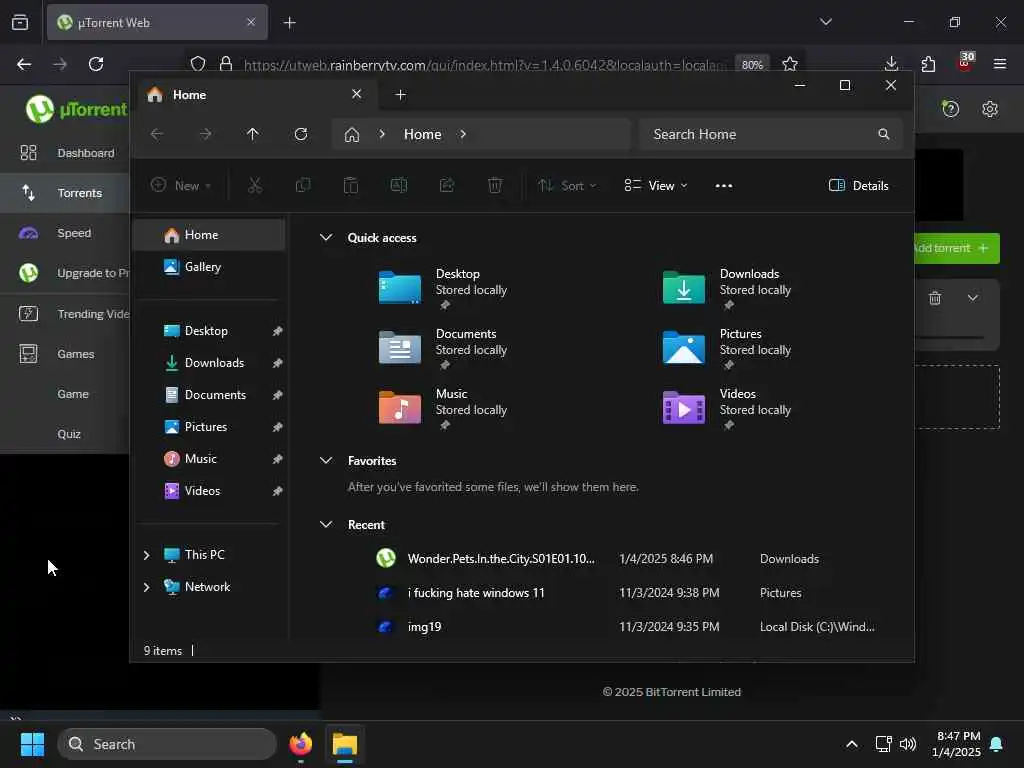The image size is (1024, 768).
Task: Reload the uTorrent Web page in browser
Action: [96, 64]
